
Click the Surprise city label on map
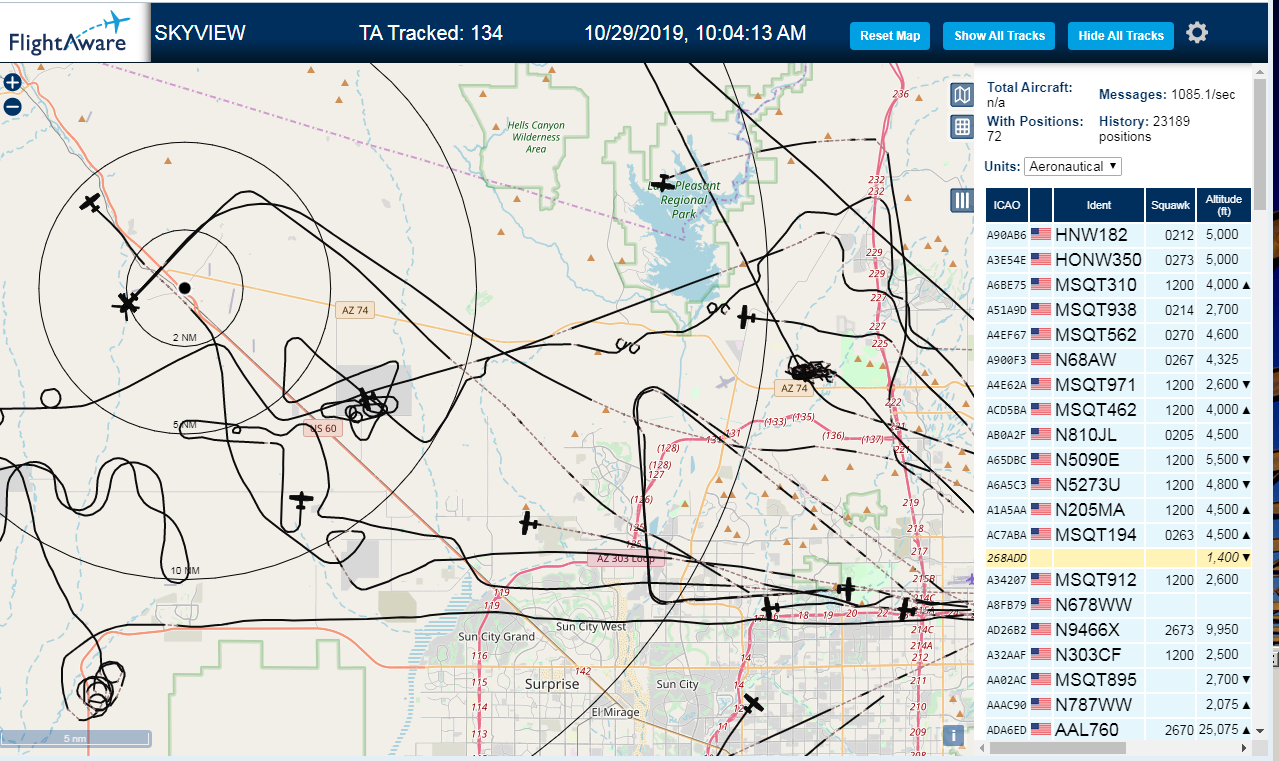pos(552,685)
